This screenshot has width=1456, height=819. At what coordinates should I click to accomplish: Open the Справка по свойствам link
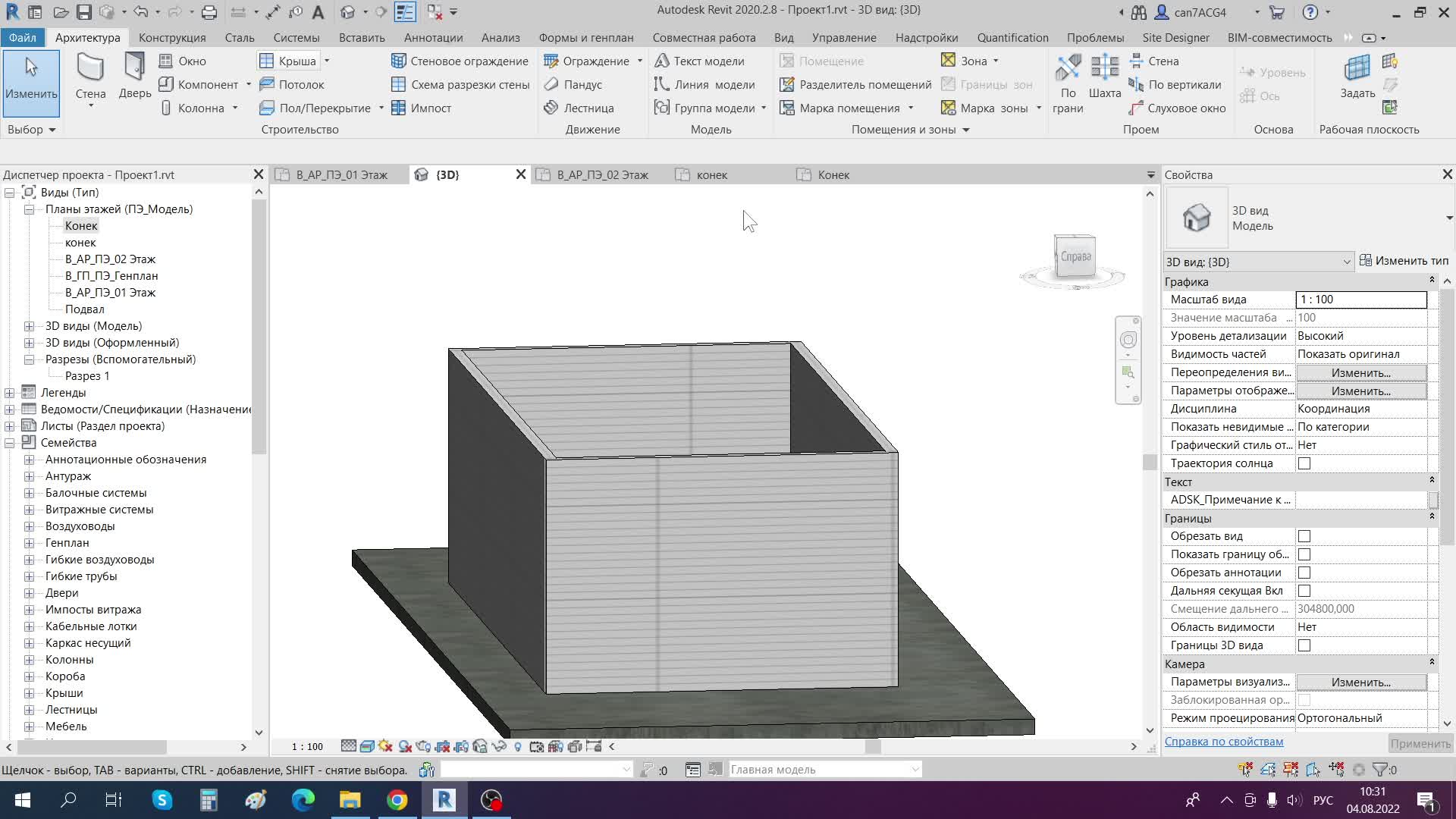(x=1224, y=742)
